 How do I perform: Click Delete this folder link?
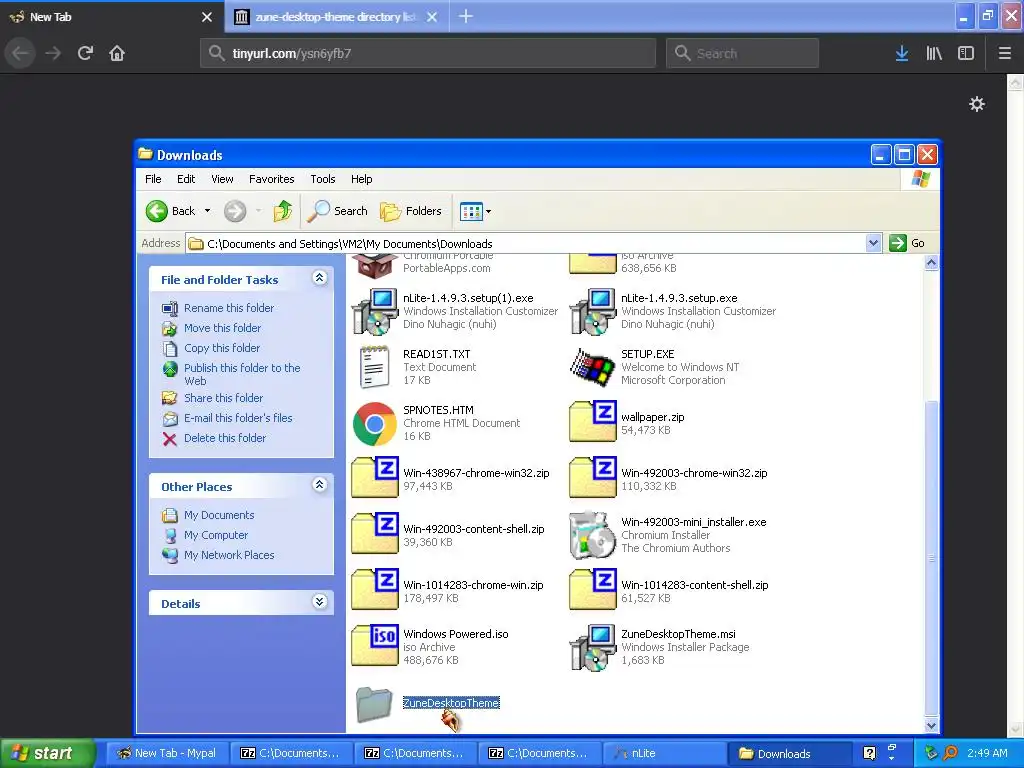[x=225, y=438]
